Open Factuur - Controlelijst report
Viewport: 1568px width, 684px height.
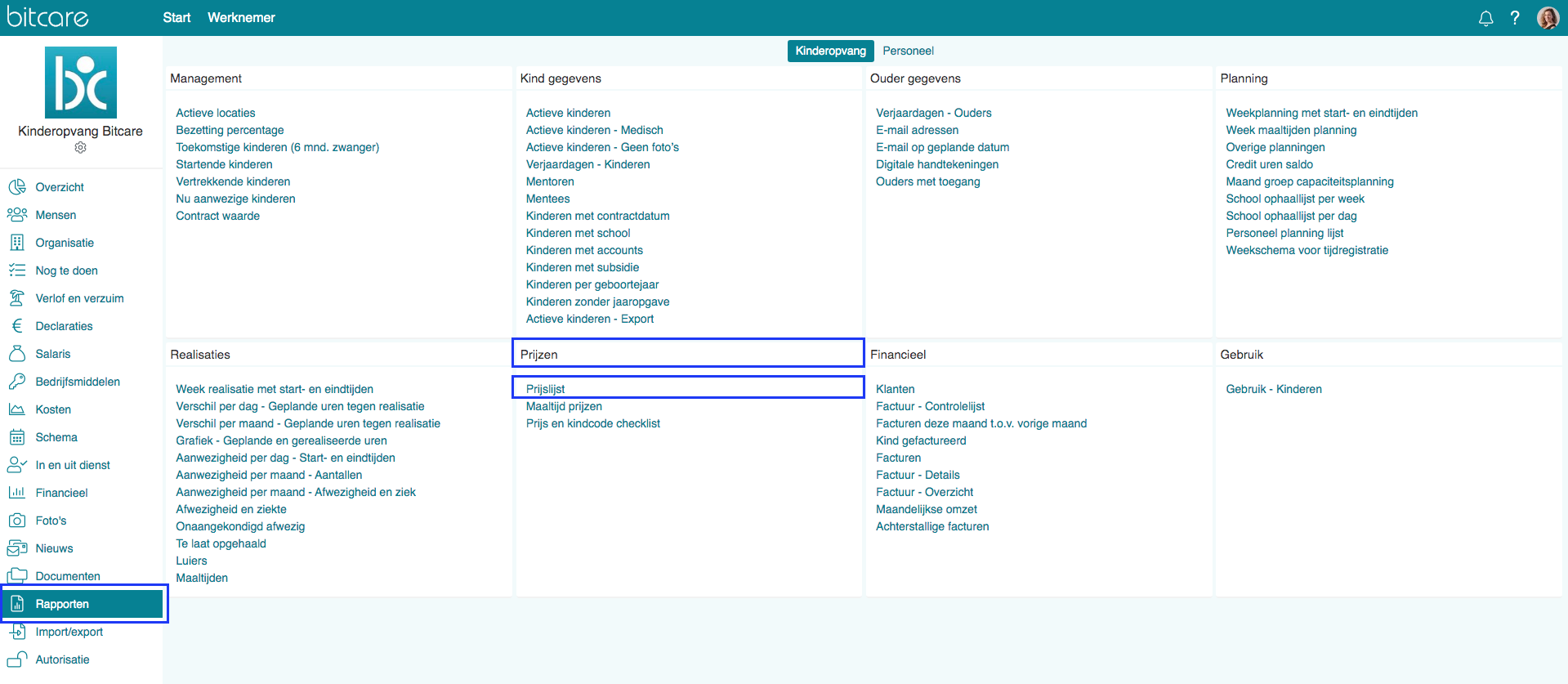click(x=930, y=406)
